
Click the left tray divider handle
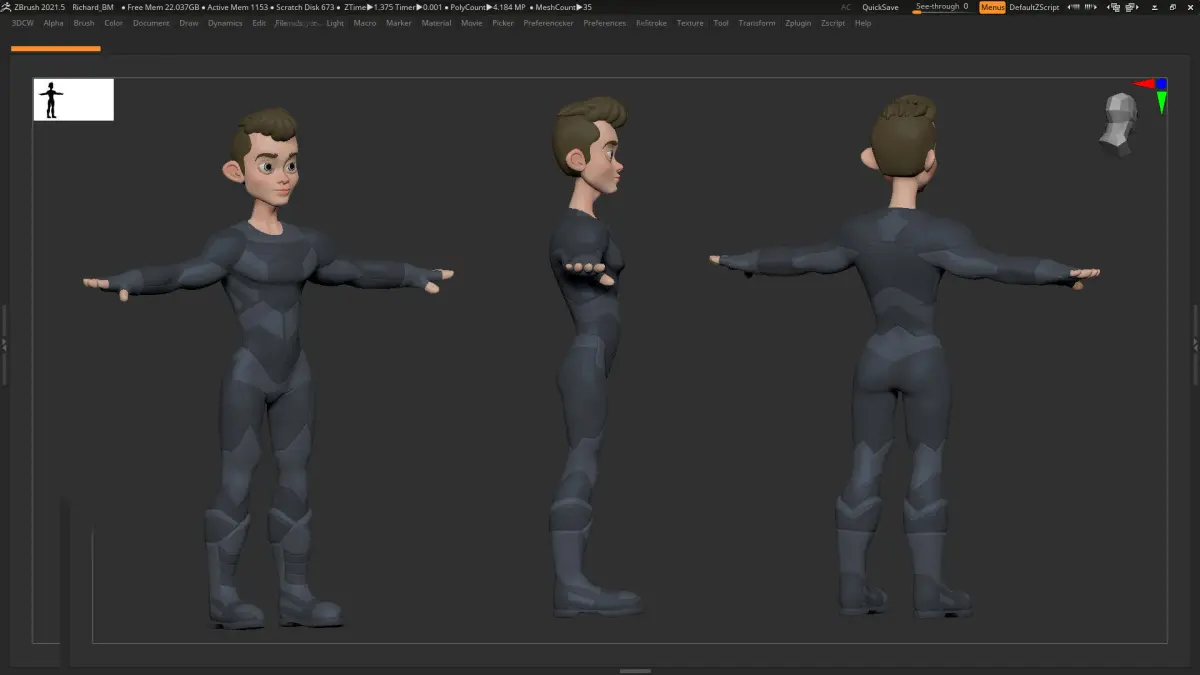(4, 345)
